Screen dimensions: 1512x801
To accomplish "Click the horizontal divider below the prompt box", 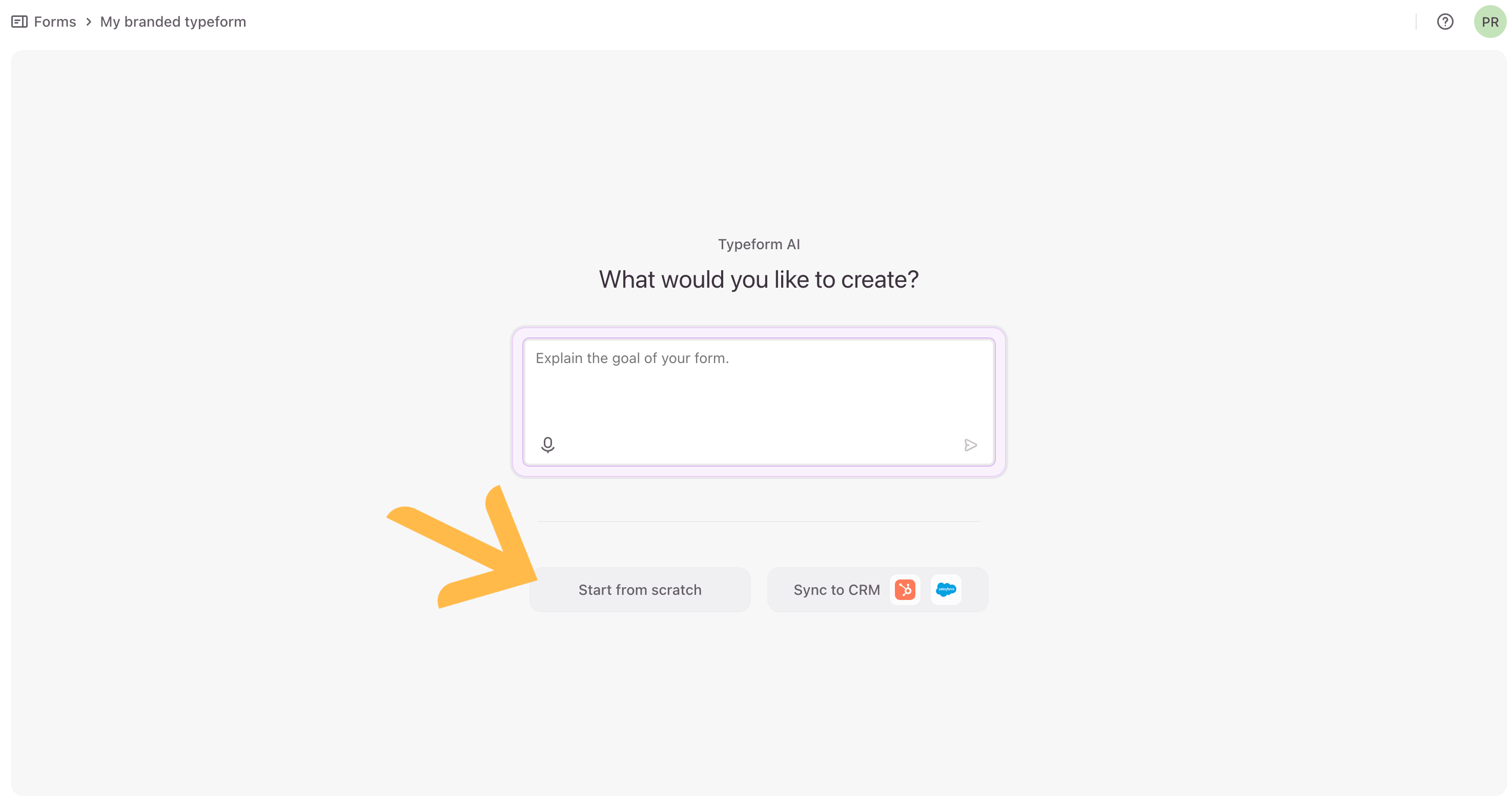I will (x=759, y=521).
